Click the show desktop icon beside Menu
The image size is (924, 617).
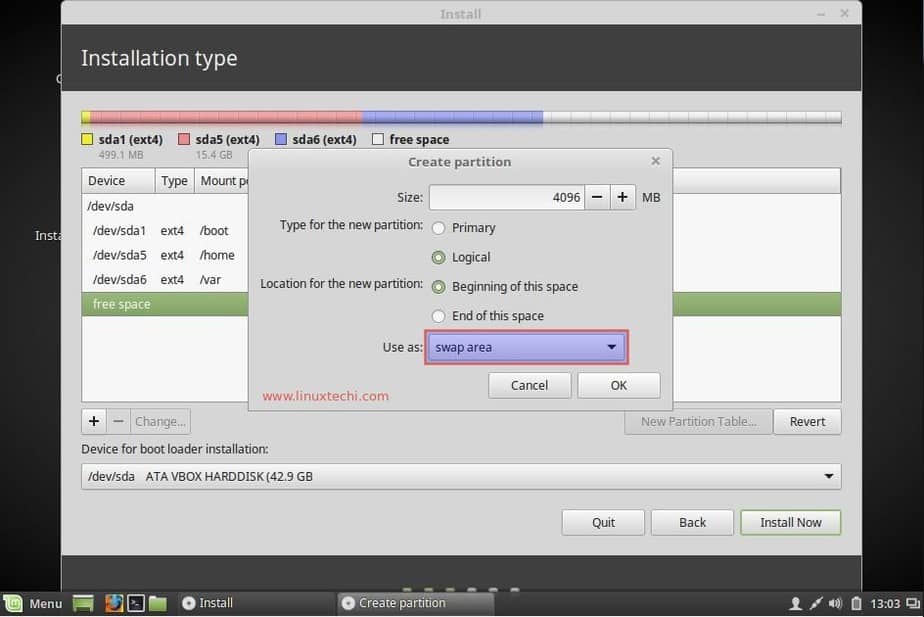click(83, 603)
